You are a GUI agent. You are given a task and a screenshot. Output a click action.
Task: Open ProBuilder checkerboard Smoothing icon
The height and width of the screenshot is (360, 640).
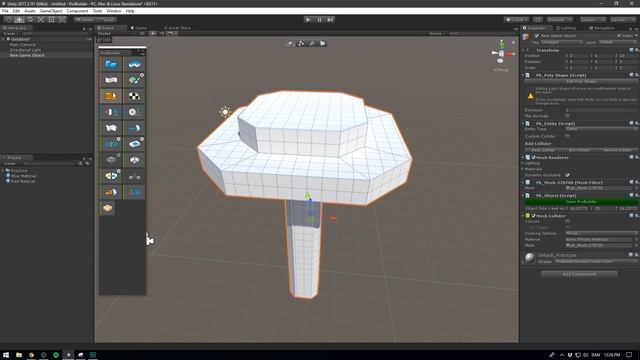pos(134,96)
